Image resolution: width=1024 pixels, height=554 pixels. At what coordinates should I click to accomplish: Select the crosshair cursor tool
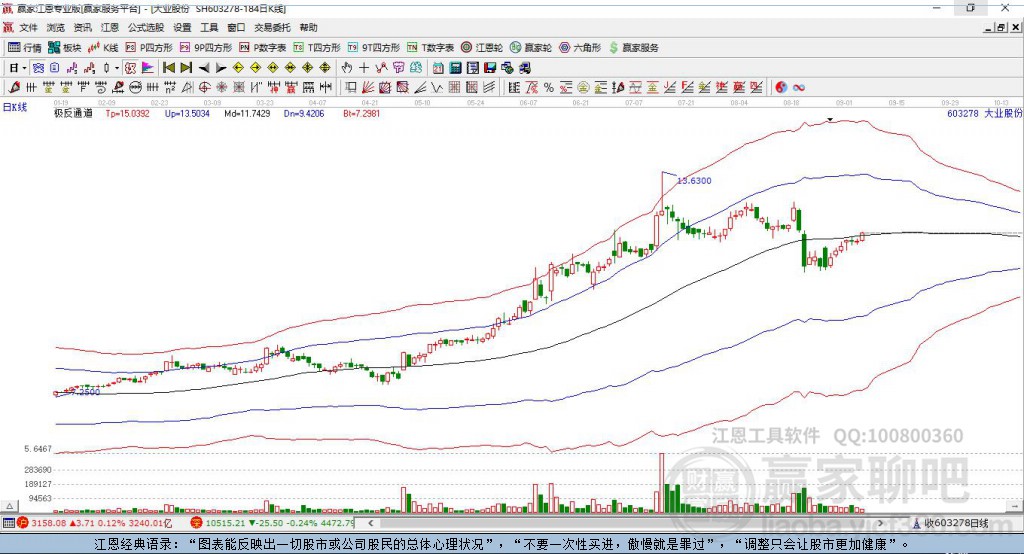click(x=364, y=68)
